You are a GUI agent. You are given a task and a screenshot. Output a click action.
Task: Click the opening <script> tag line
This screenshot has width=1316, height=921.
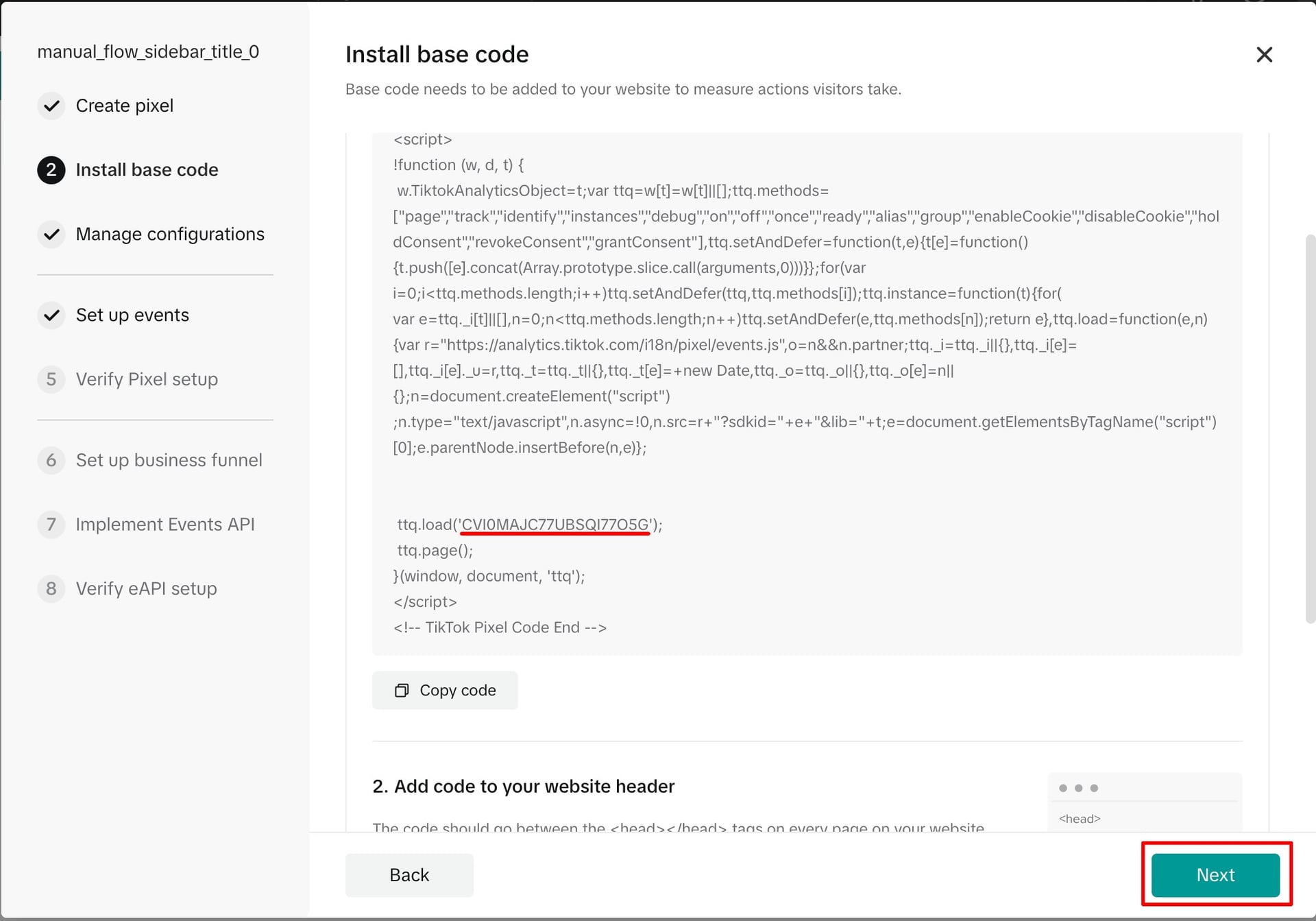[x=422, y=140]
